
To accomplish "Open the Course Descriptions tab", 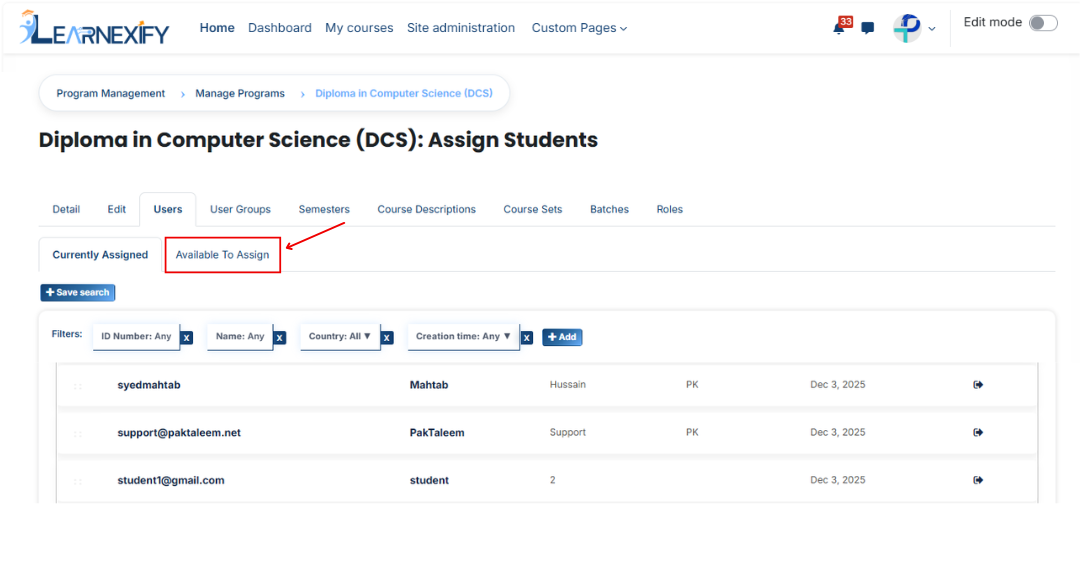I will [426, 209].
